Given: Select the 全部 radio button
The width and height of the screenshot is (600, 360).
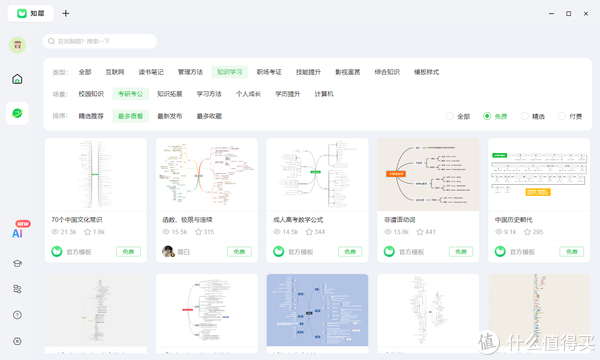Looking at the screenshot, I should pyautogui.click(x=458, y=116).
